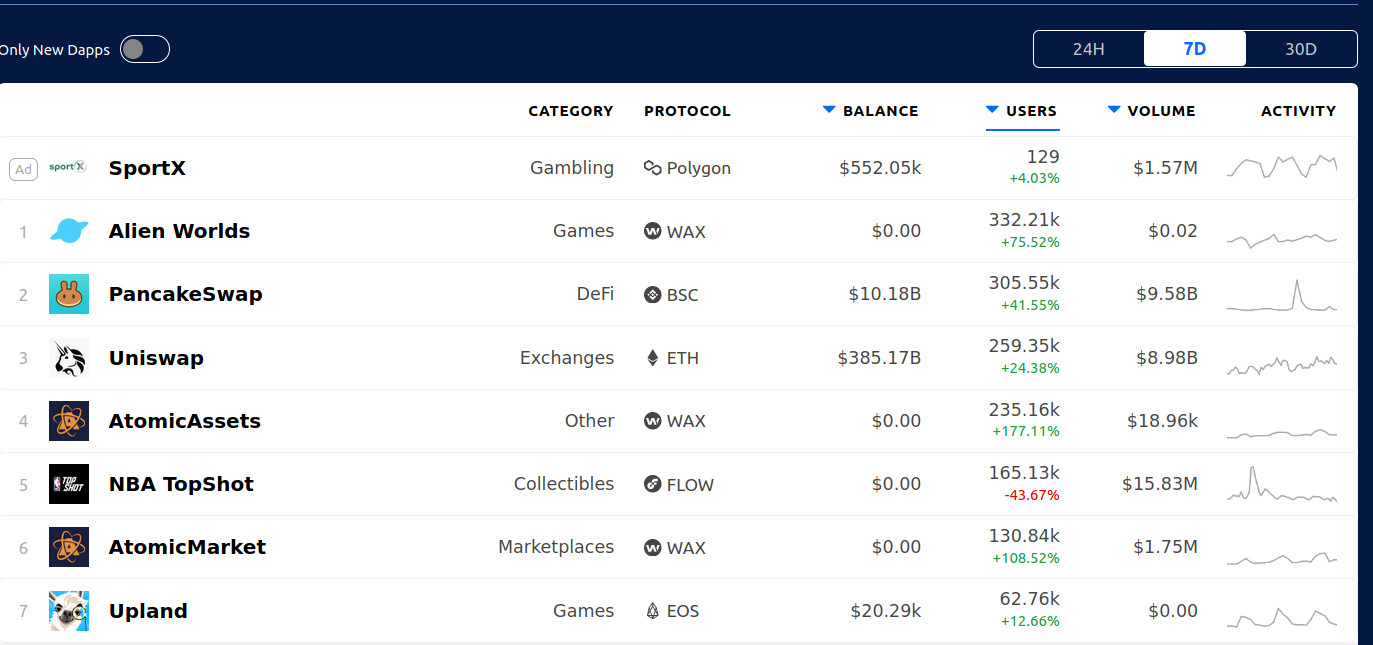The width and height of the screenshot is (1373, 645).
Task: Toggle the Only New Dapps switch
Action: coord(145,49)
